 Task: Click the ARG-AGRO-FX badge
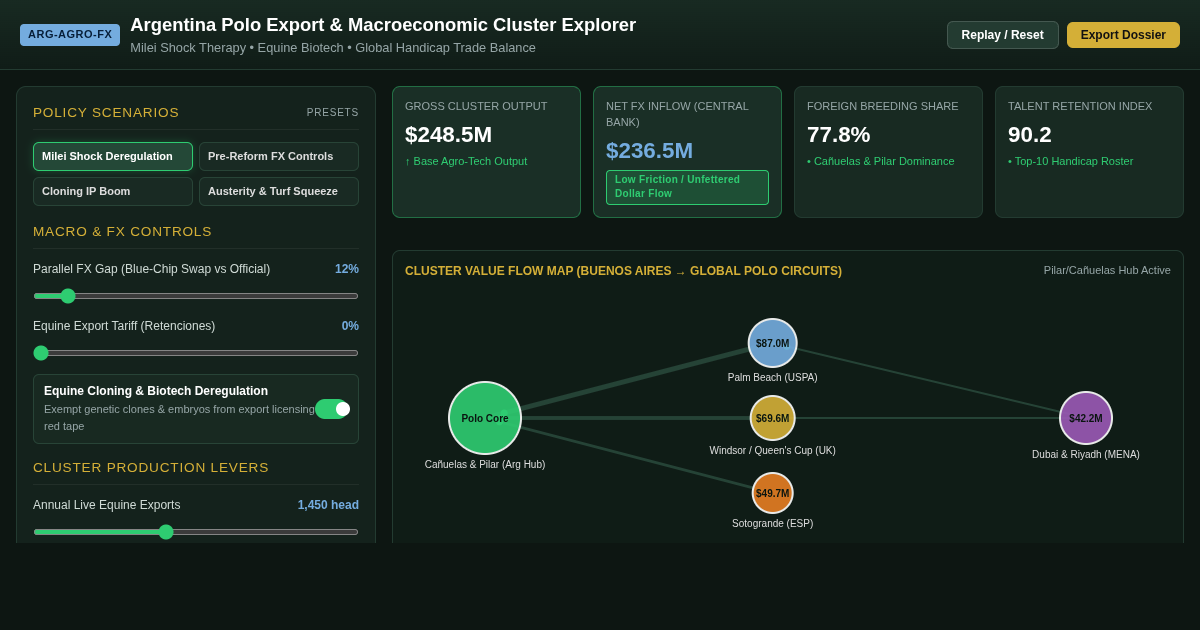(70, 35)
